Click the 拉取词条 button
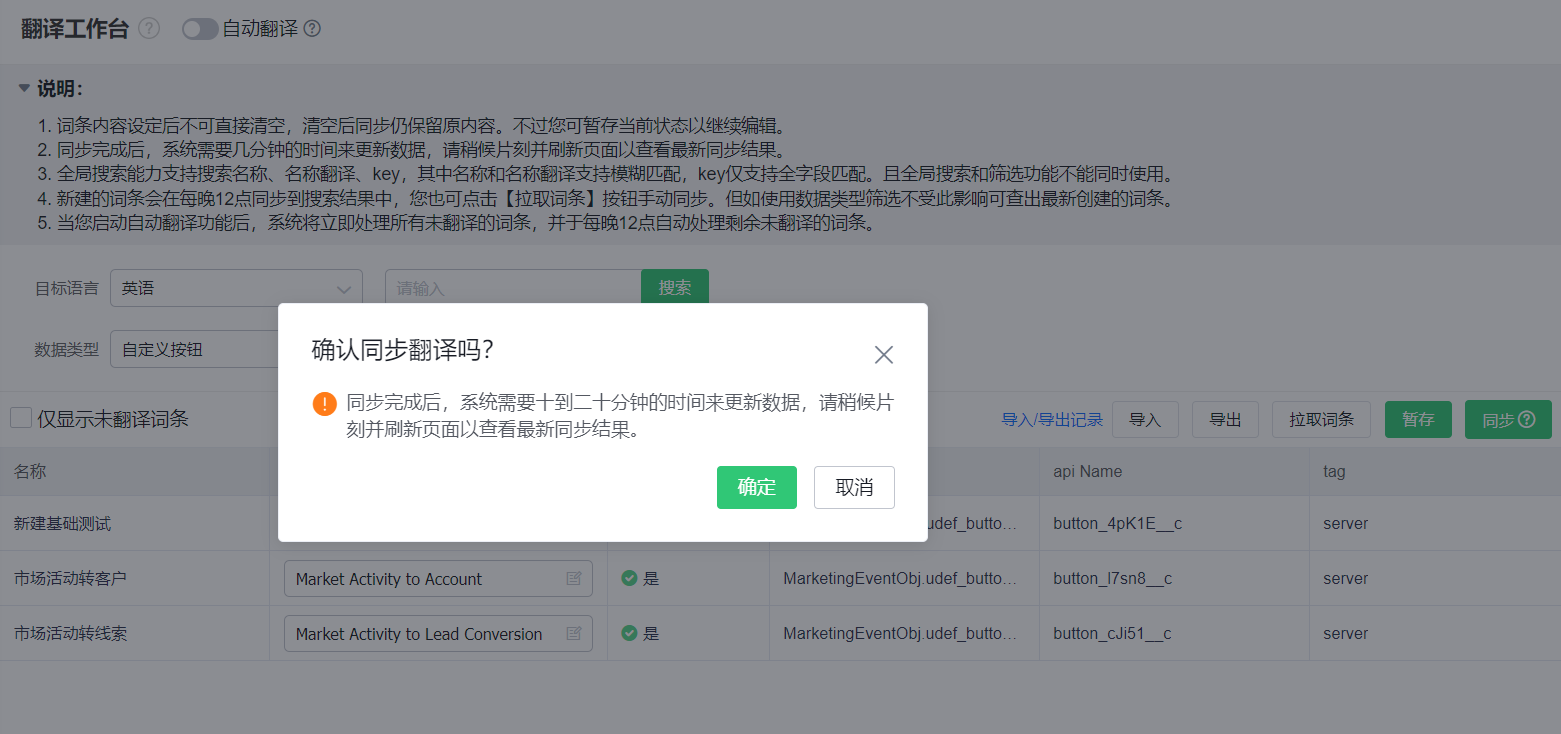 coord(1321,420)
